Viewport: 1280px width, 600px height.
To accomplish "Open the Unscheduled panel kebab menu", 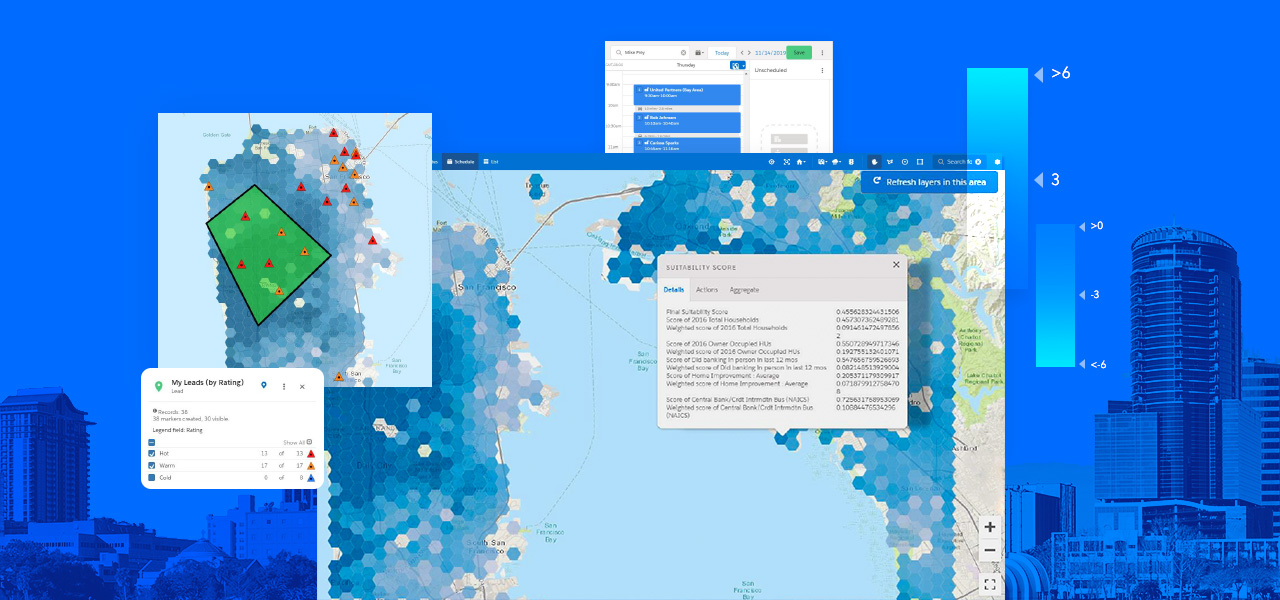I will click(822, 70).
